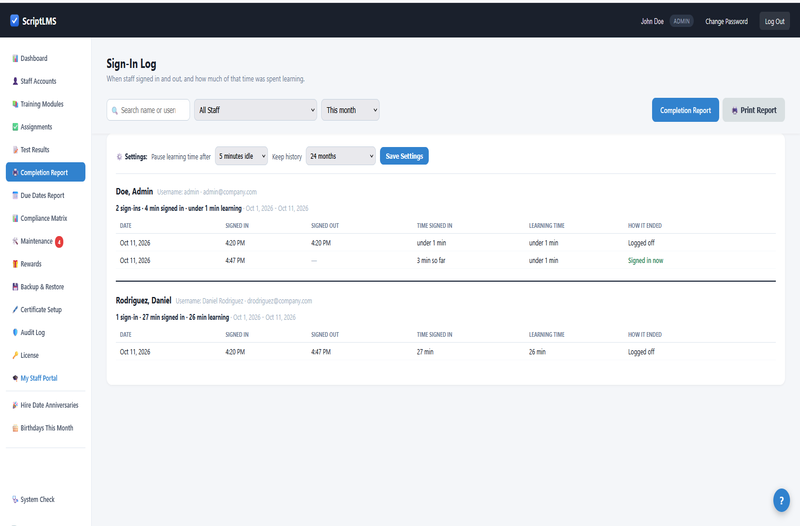Go to Staff Accounts page
Screen dimensions: 800x526
coord(45,81)
